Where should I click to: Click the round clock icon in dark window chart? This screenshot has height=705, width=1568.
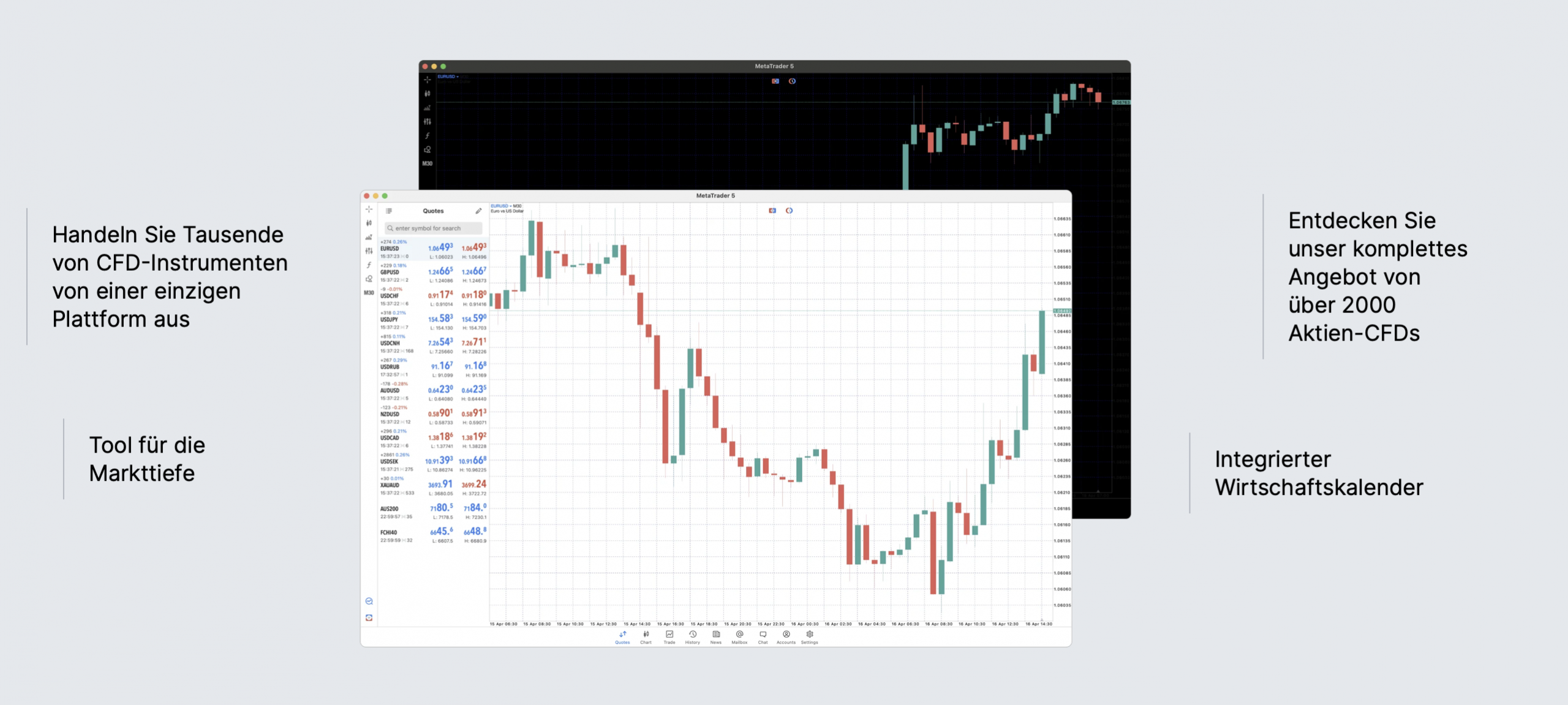793,81
